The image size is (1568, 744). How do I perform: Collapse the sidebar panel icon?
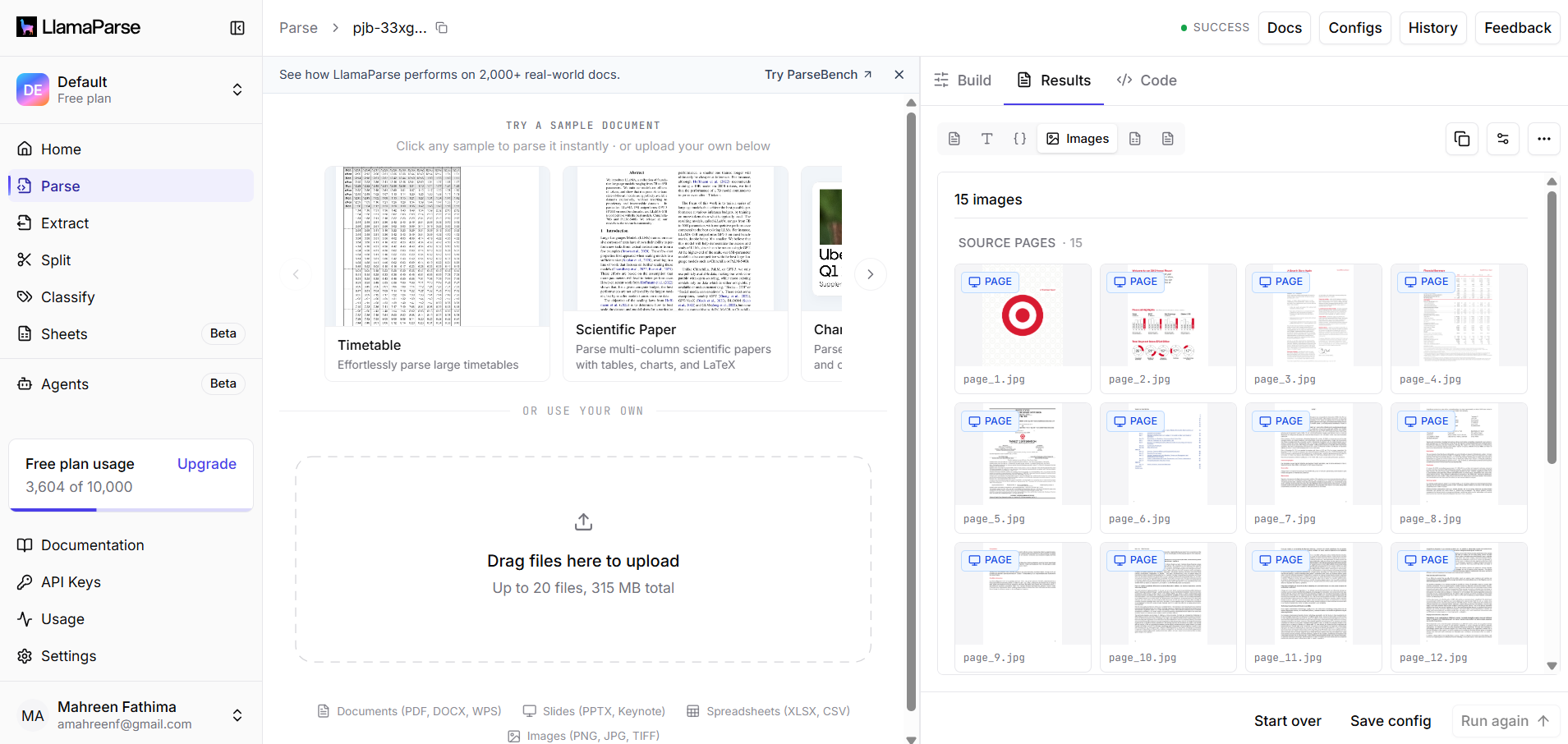(237, 28)
